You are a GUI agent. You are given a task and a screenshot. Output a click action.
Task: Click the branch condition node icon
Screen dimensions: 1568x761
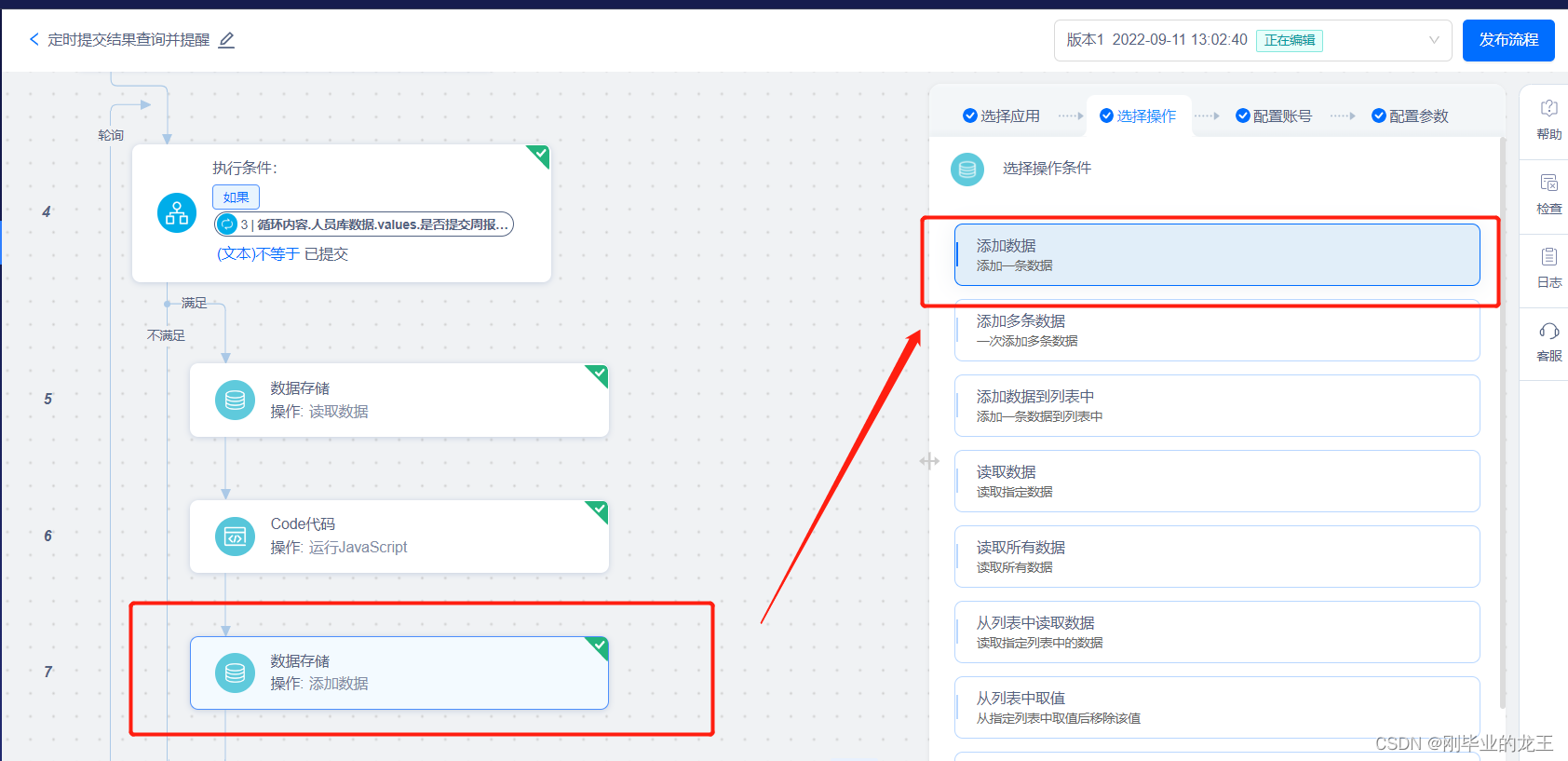pos(177,213)
